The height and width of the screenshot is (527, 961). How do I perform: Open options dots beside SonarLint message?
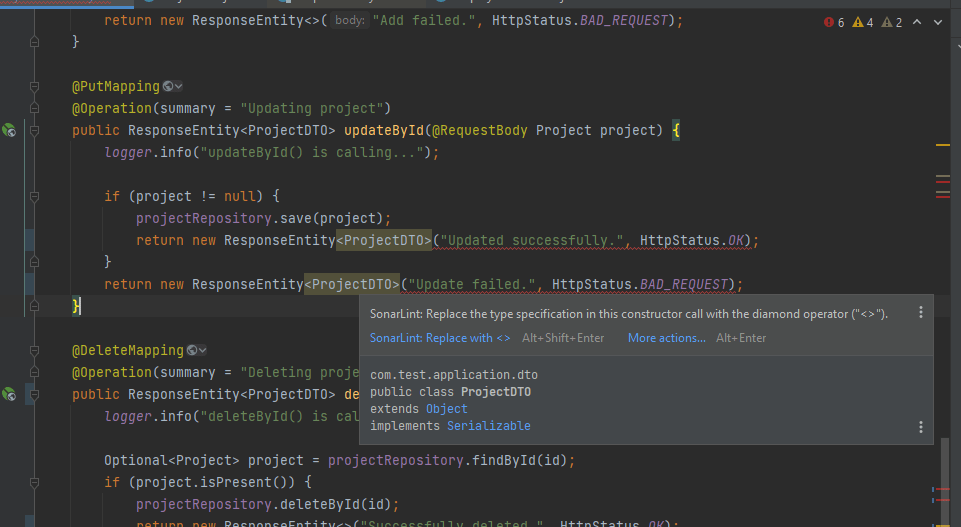pyautogui.click(x=921, y=313)
